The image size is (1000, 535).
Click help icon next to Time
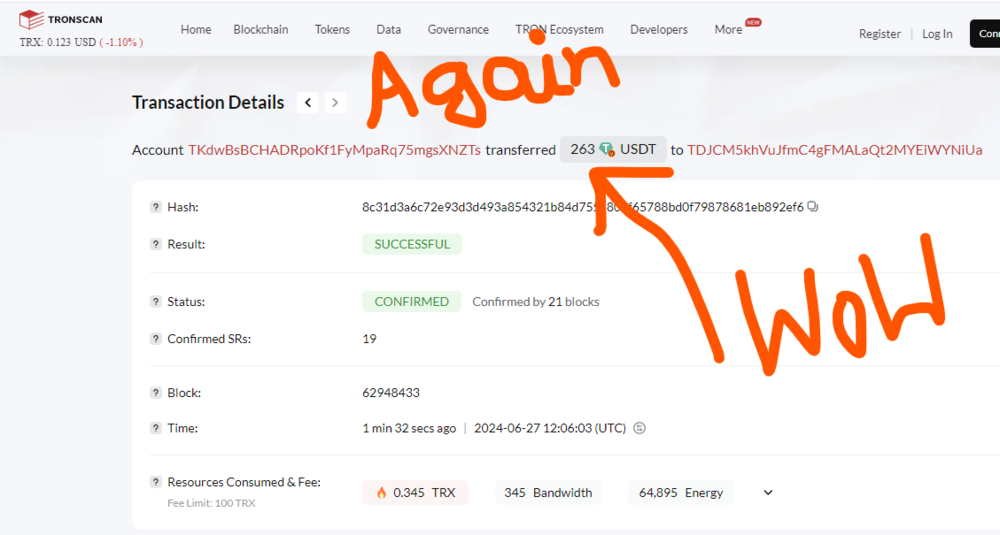coord(156,428)
